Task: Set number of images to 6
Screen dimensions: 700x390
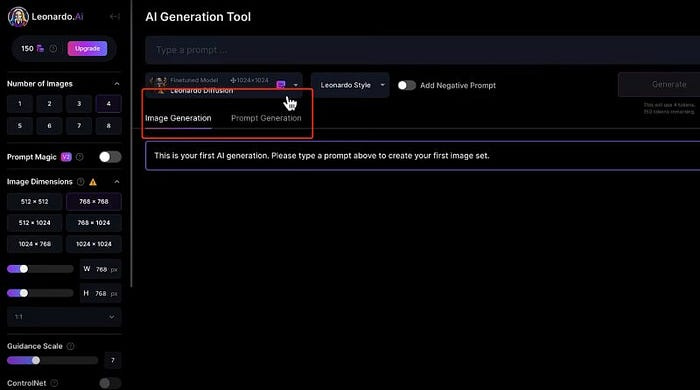Action: pyautogui.click(x=49, y=126)
